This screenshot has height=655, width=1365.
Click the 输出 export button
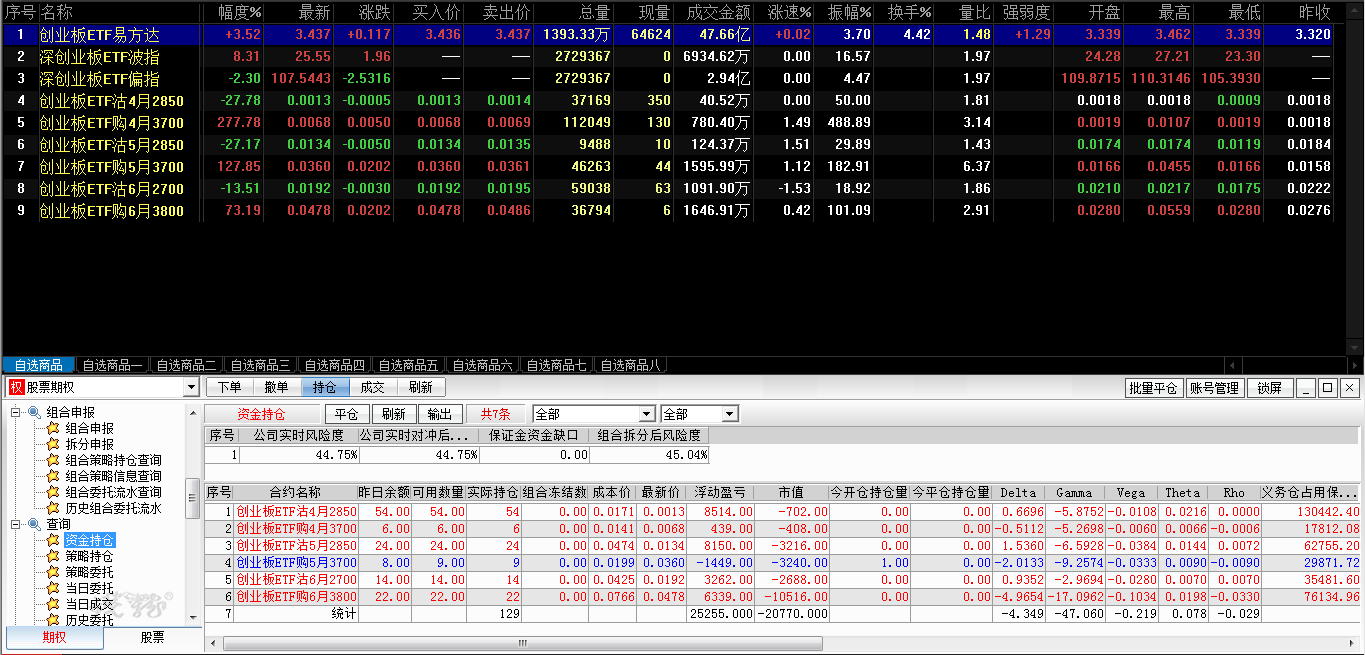click(439, 414)
